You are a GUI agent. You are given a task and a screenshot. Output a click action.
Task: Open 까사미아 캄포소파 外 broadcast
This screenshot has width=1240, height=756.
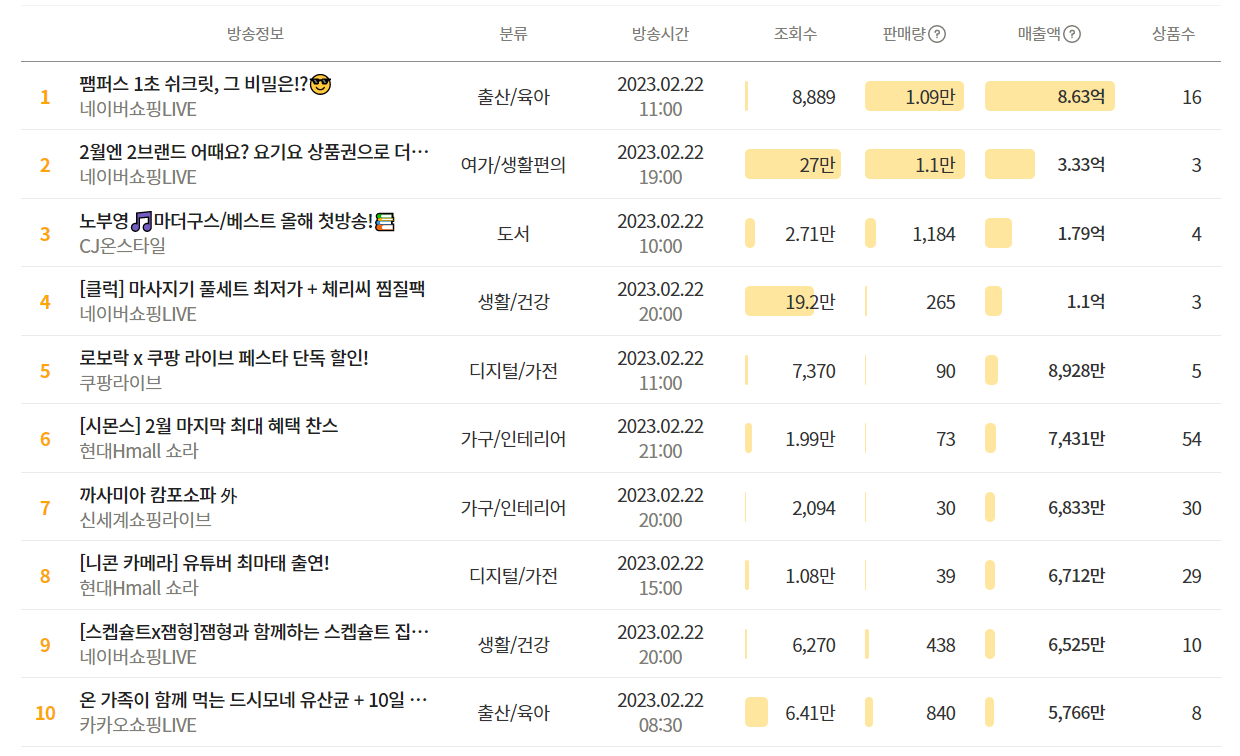click(158, 495)
